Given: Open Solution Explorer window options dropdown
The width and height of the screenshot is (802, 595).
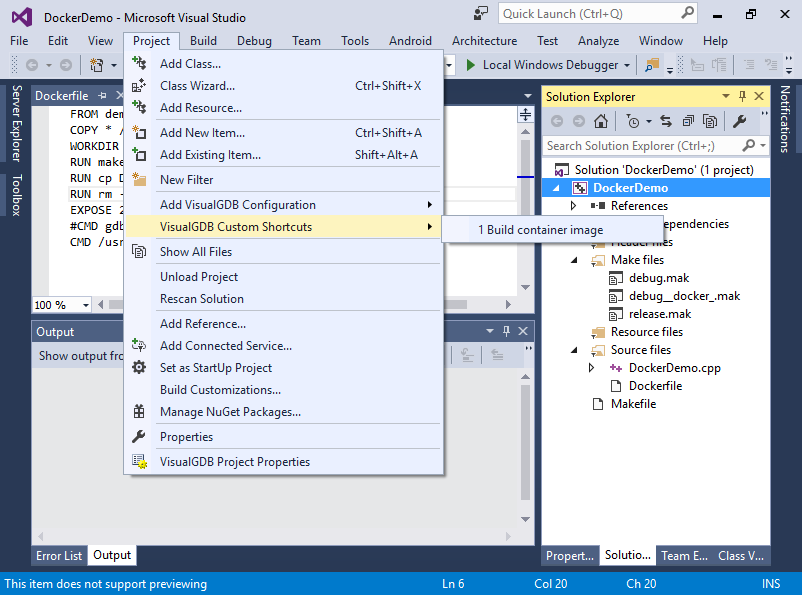Looking at the screenshot, I should (x=726, y=96).
